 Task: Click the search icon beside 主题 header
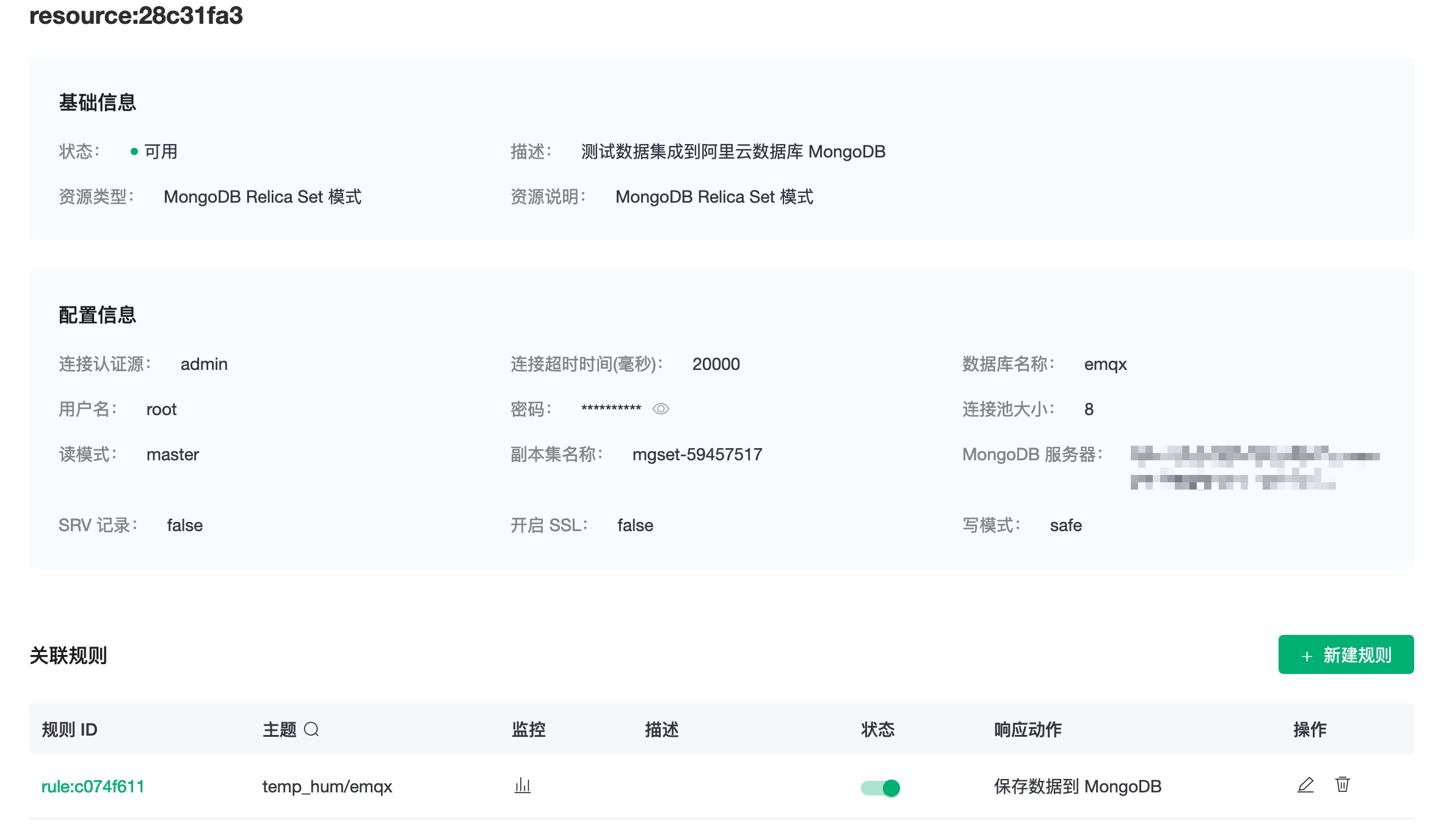[311, 730]
